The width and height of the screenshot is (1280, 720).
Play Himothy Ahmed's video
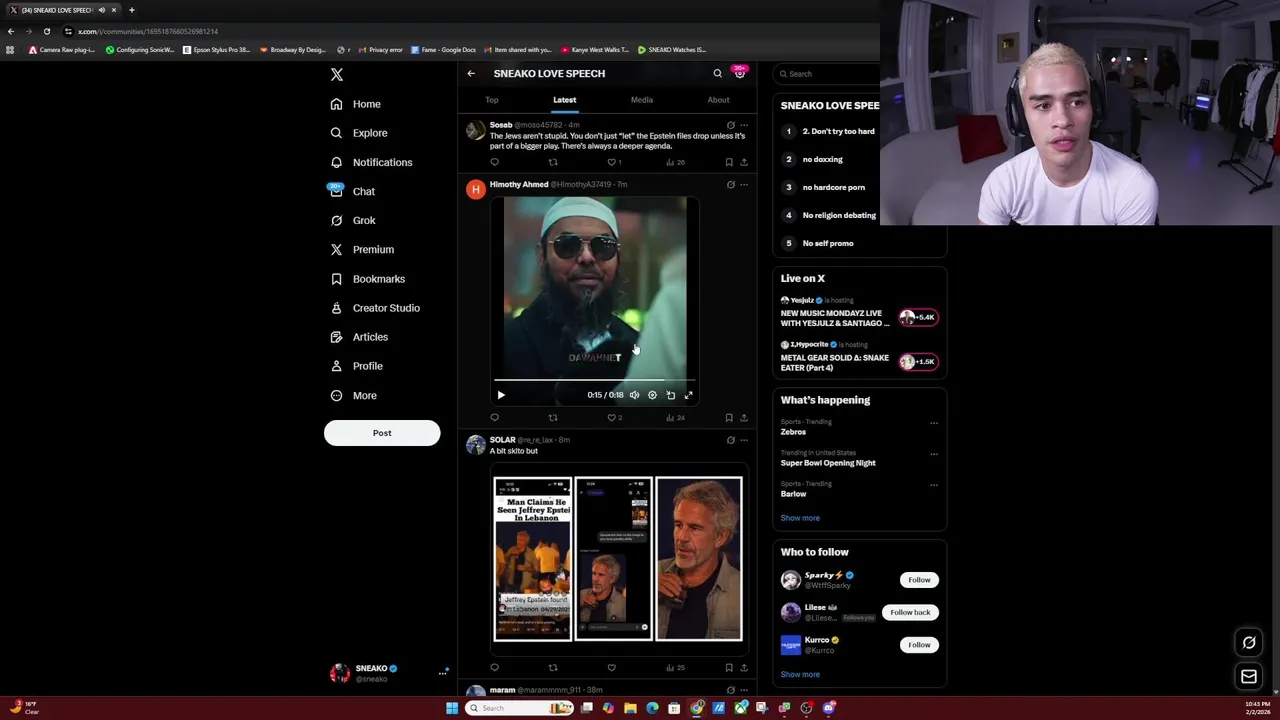point(501,395)
